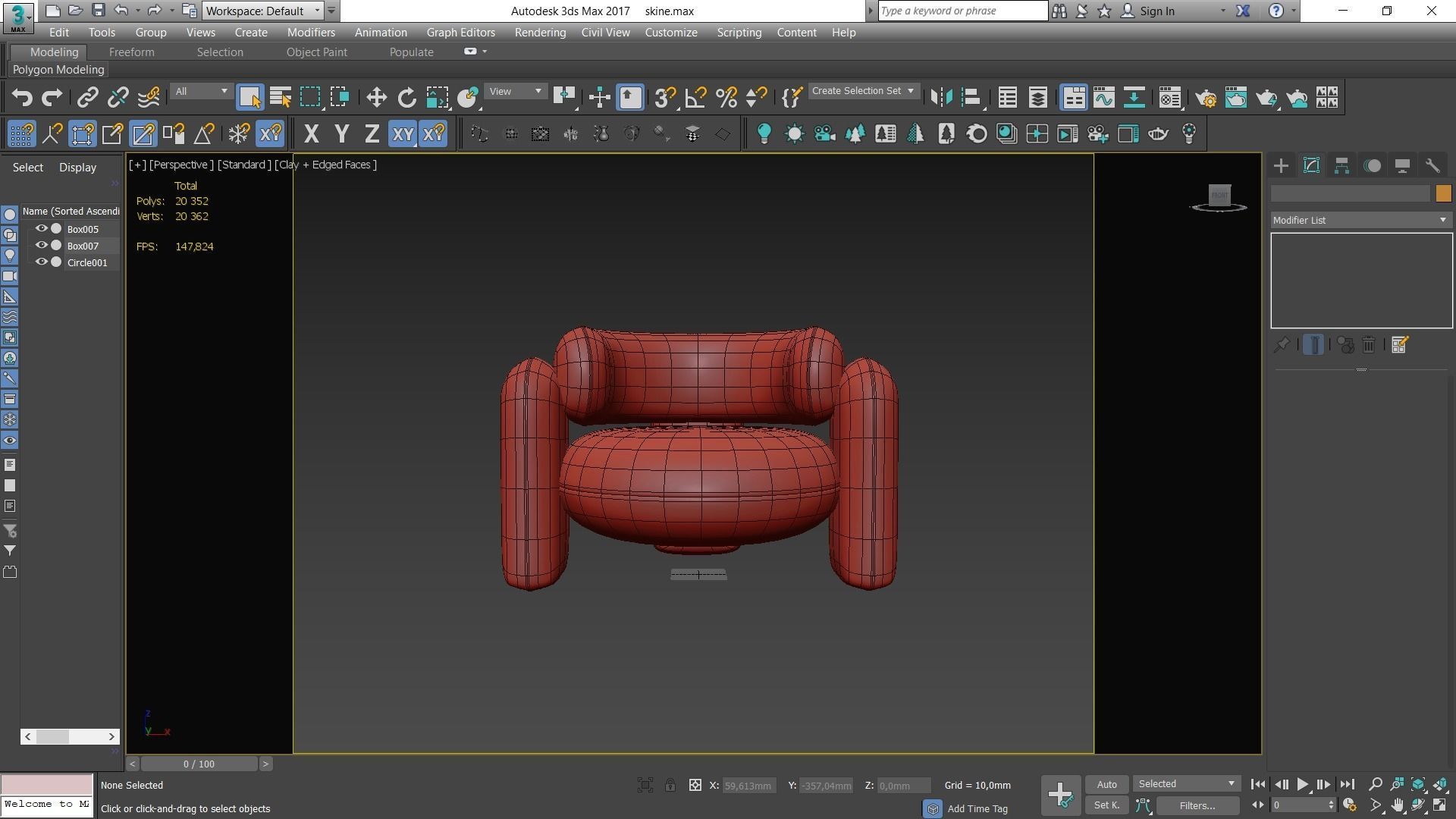Open the Modifiers menu

[311, 33]
